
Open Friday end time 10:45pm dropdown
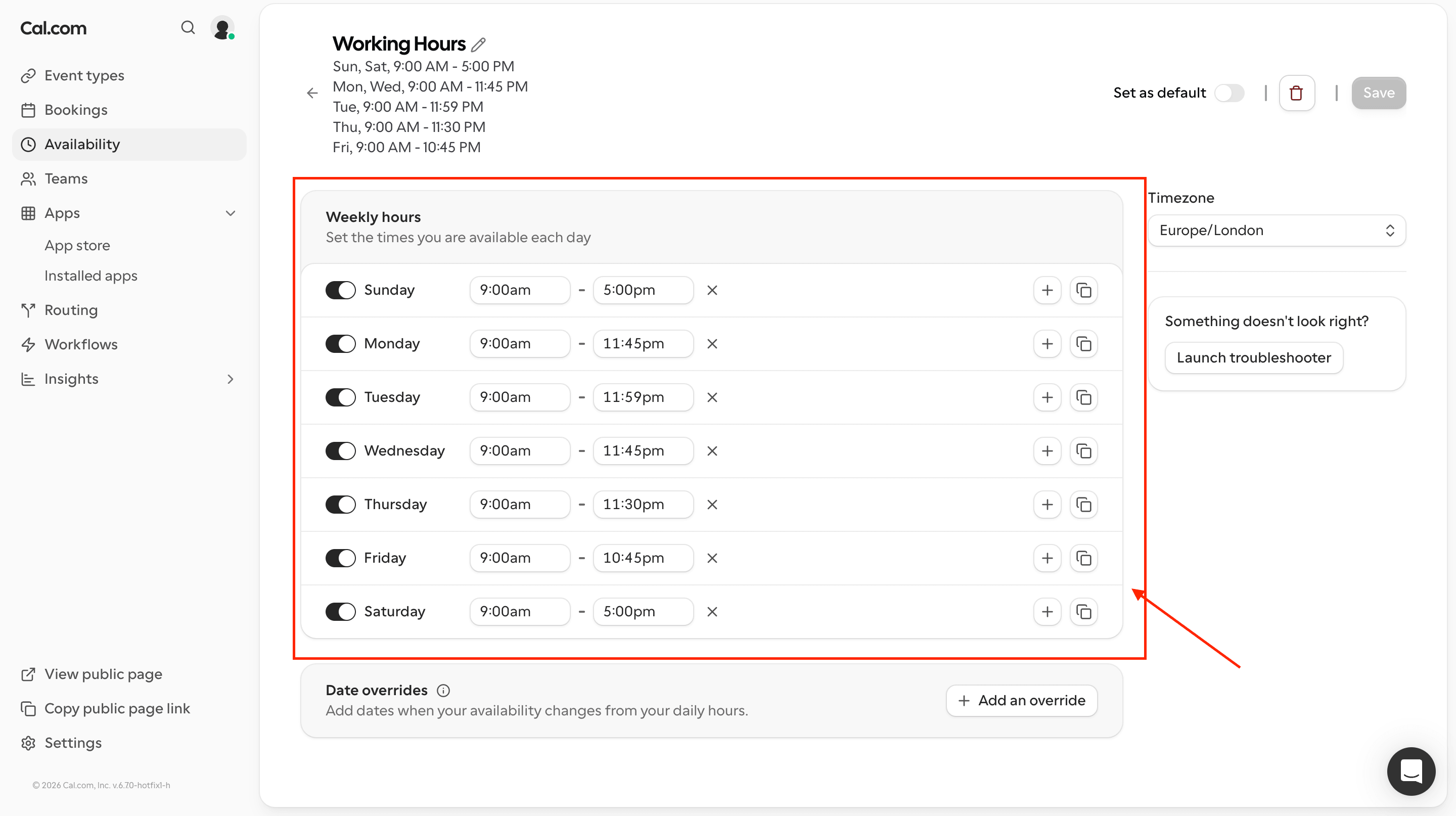pos(643,558)
